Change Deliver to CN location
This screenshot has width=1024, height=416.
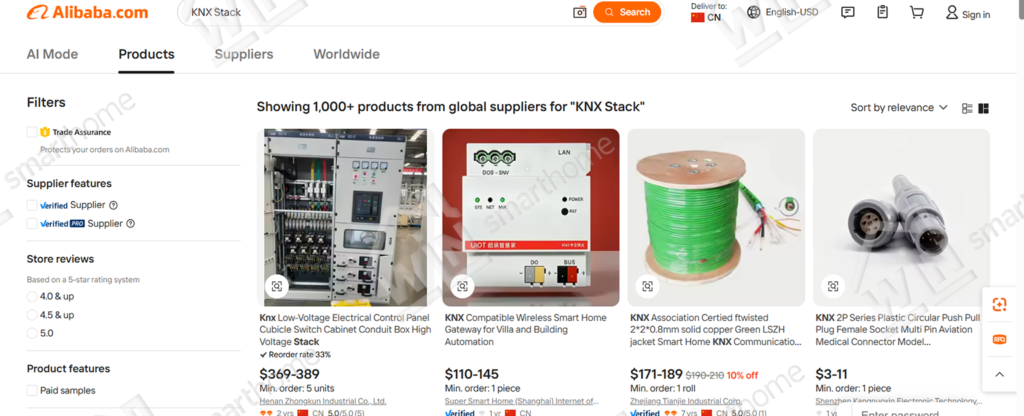[x=708, y=12]
